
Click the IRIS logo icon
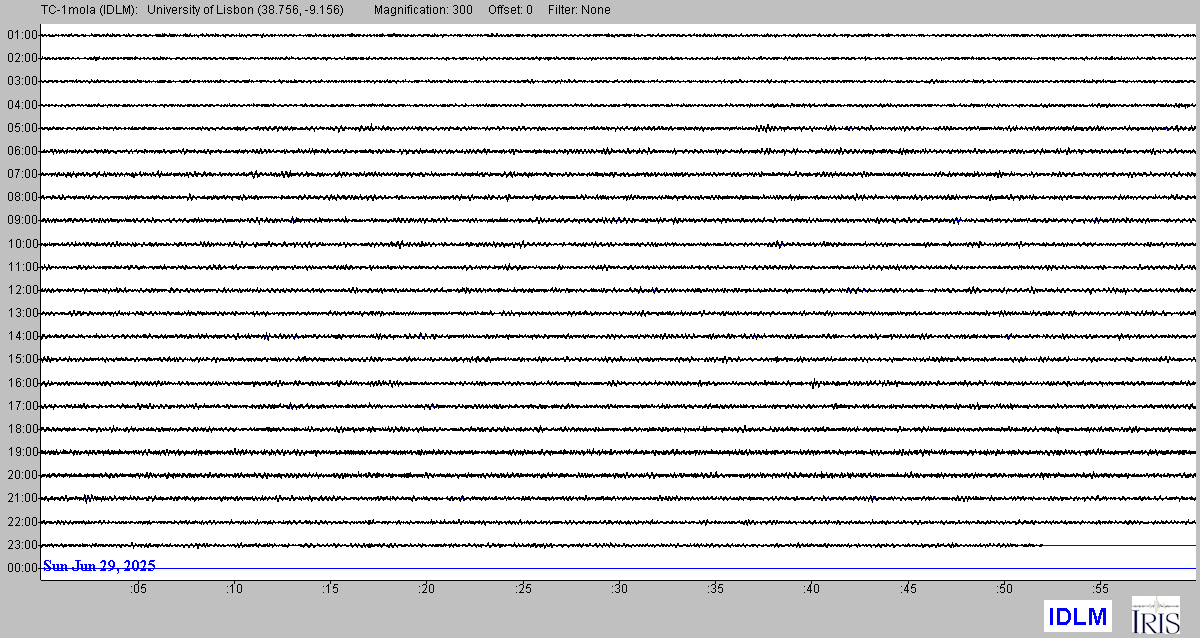pyautogui.click(x=1155, y=615)
